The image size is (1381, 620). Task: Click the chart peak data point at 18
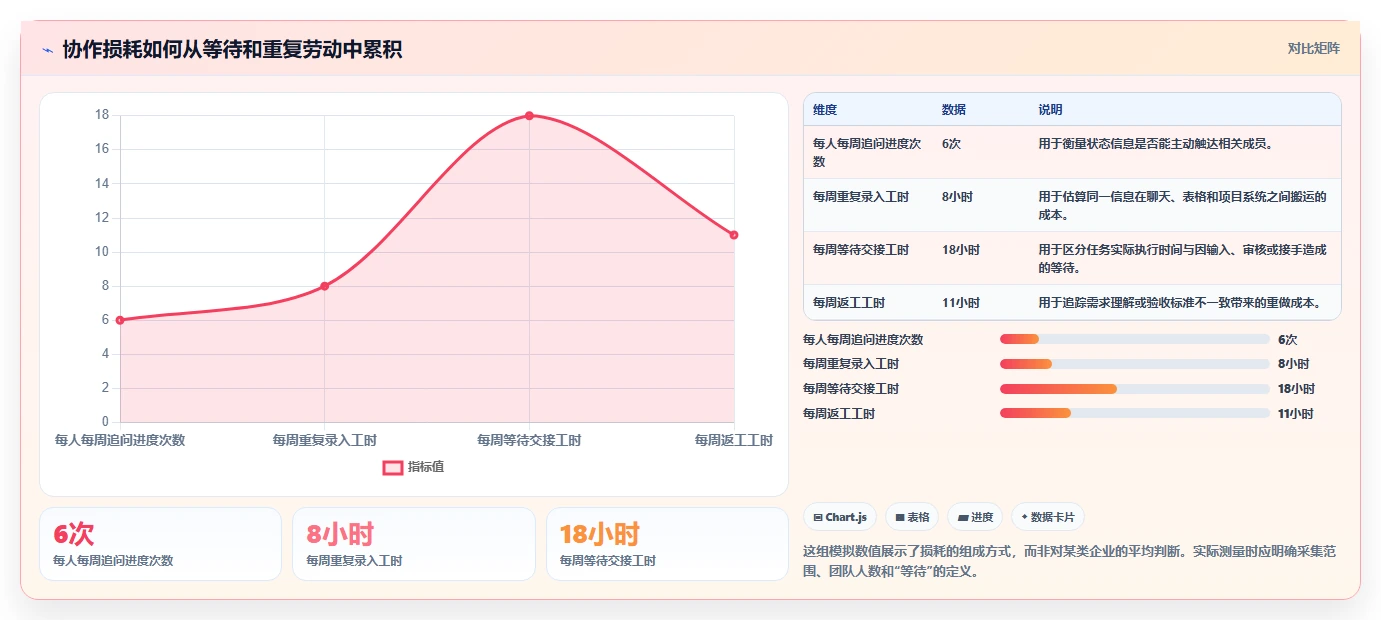[x=529, y=115]
